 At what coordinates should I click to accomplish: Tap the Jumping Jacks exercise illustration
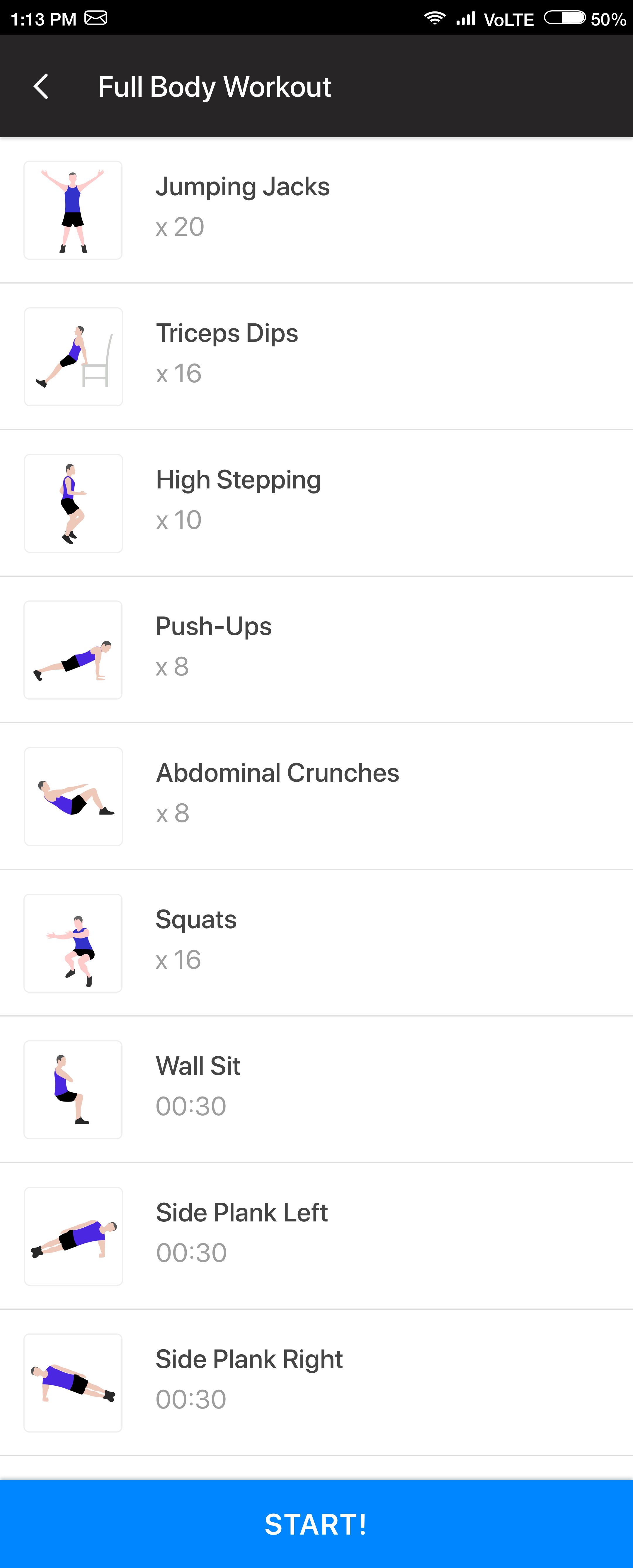tap(73, 211)
